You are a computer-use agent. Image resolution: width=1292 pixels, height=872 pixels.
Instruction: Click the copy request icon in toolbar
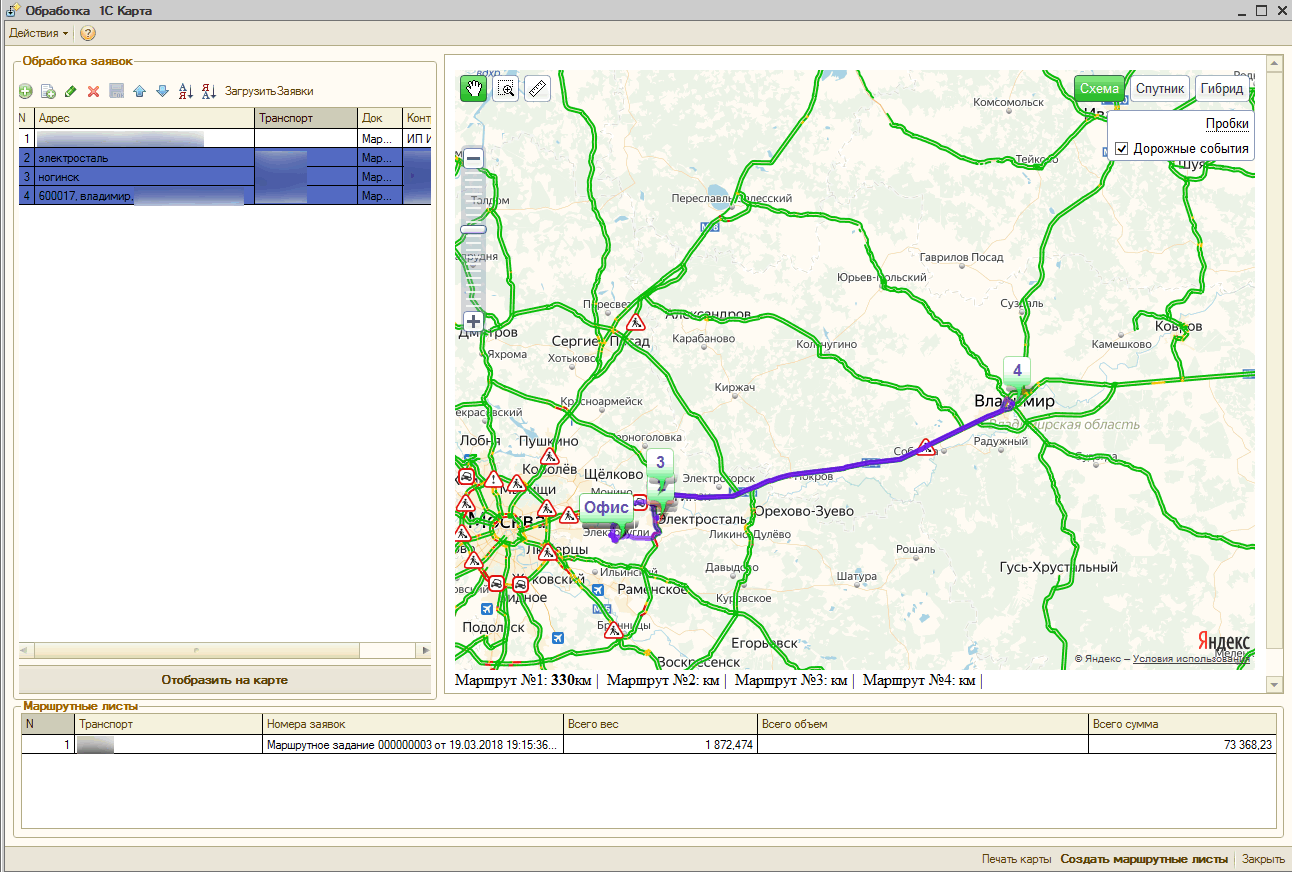click(48, 91)
